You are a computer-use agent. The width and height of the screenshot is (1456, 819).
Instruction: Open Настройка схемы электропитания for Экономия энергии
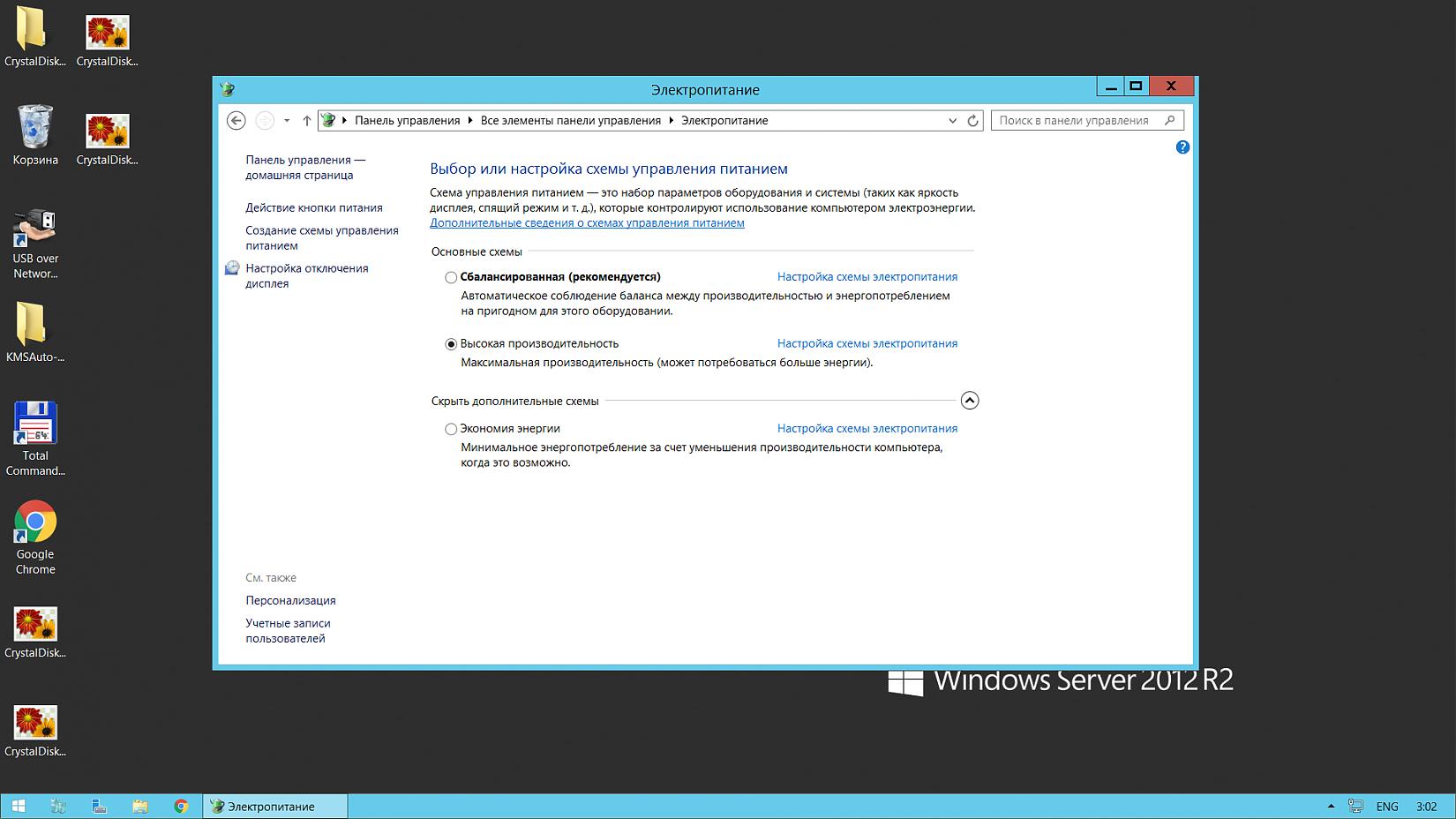[x=867, y=429]
